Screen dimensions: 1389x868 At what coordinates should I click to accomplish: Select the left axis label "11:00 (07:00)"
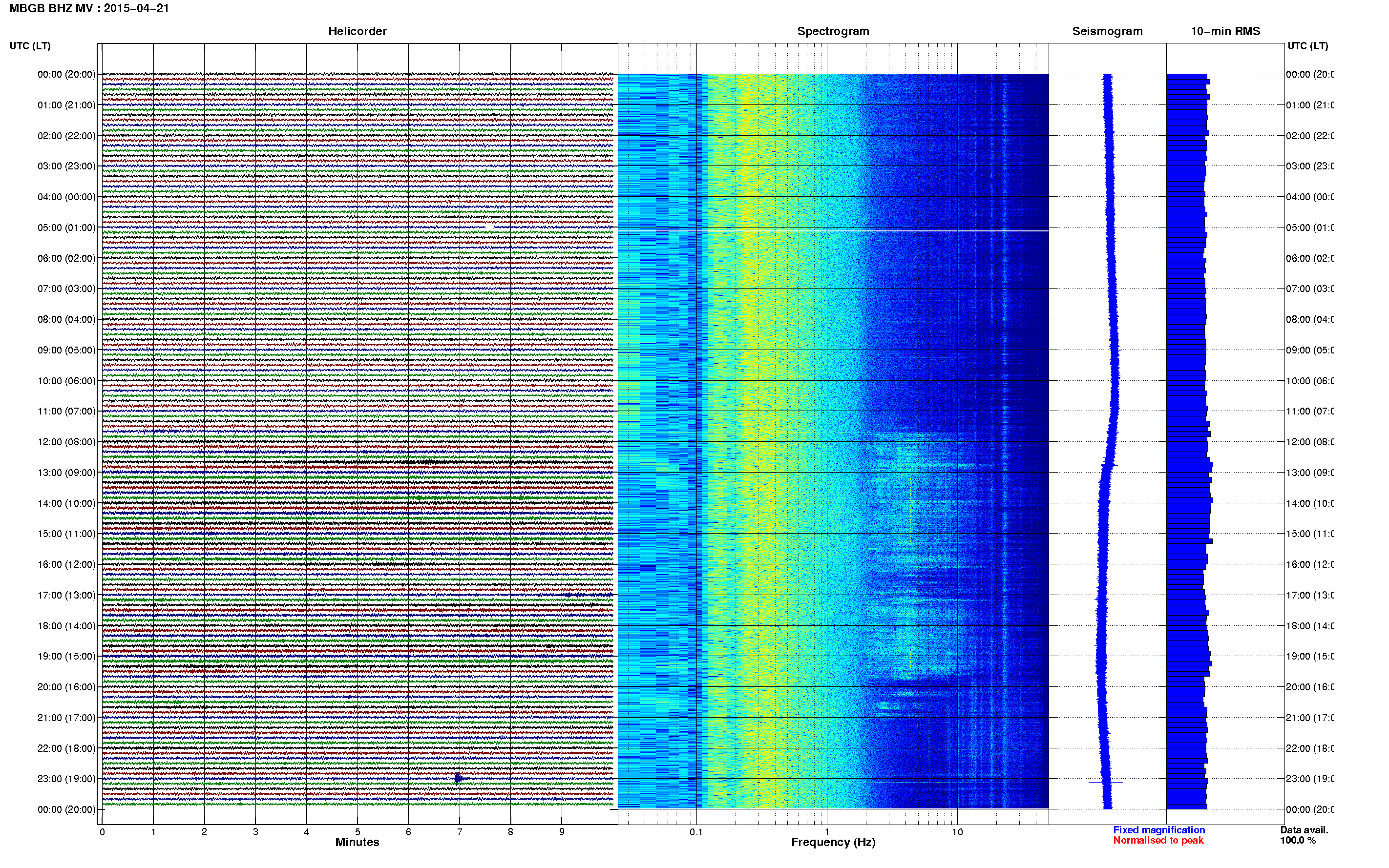coord(66,411)
